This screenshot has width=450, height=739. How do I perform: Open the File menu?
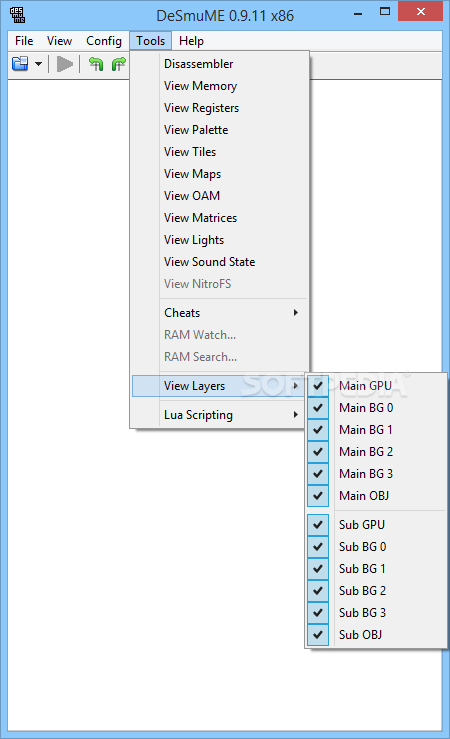[24, 41]
